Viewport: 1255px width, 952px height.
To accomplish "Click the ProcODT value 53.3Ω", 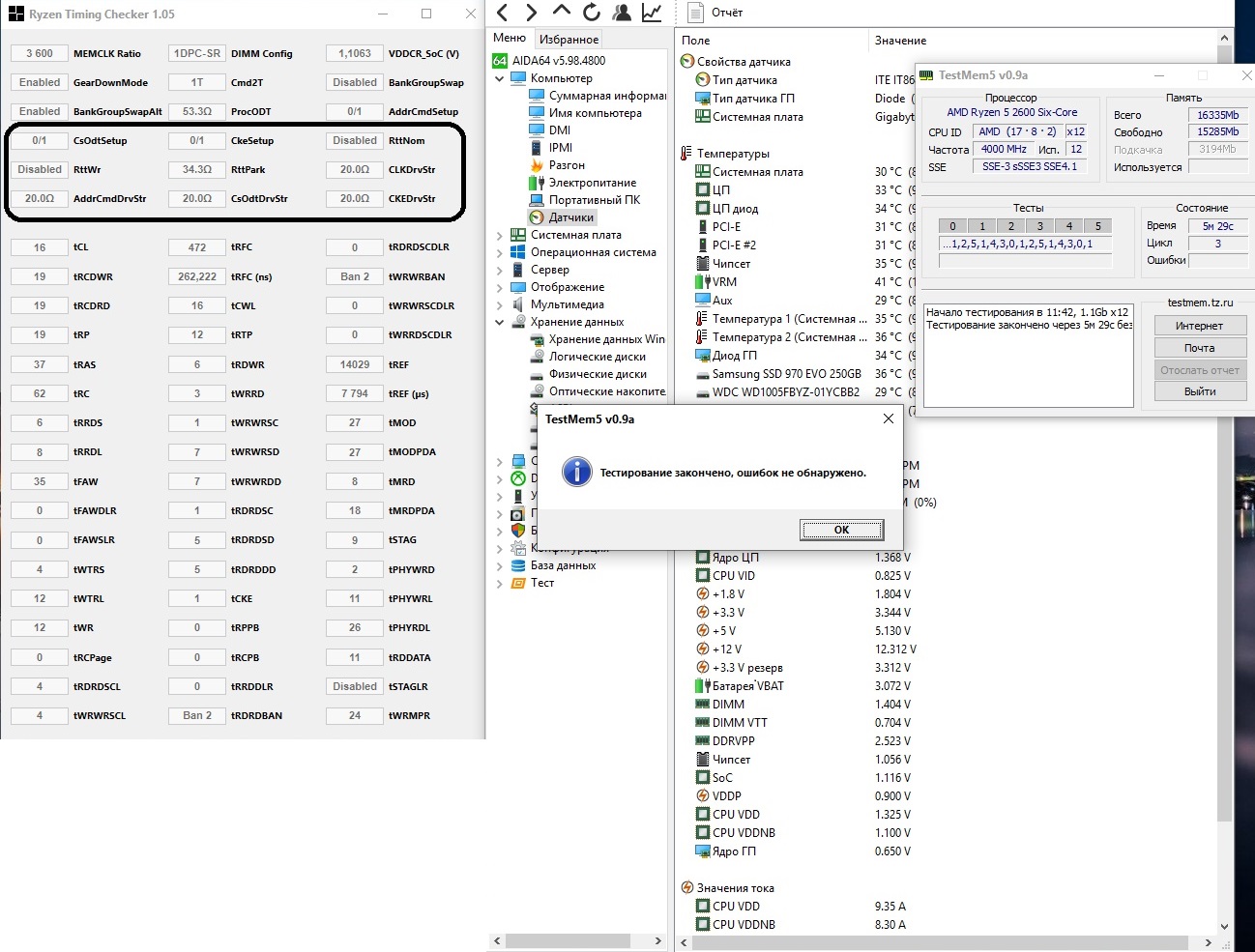I will [x=197, y=112].
